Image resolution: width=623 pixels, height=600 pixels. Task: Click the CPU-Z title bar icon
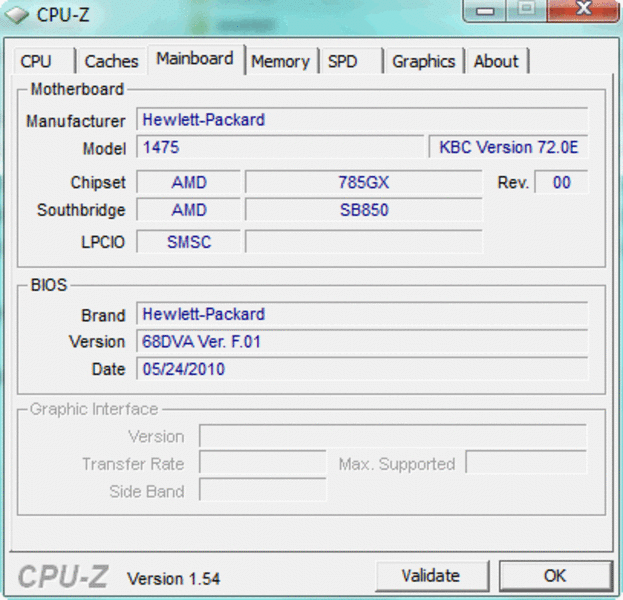pos(16,15)
